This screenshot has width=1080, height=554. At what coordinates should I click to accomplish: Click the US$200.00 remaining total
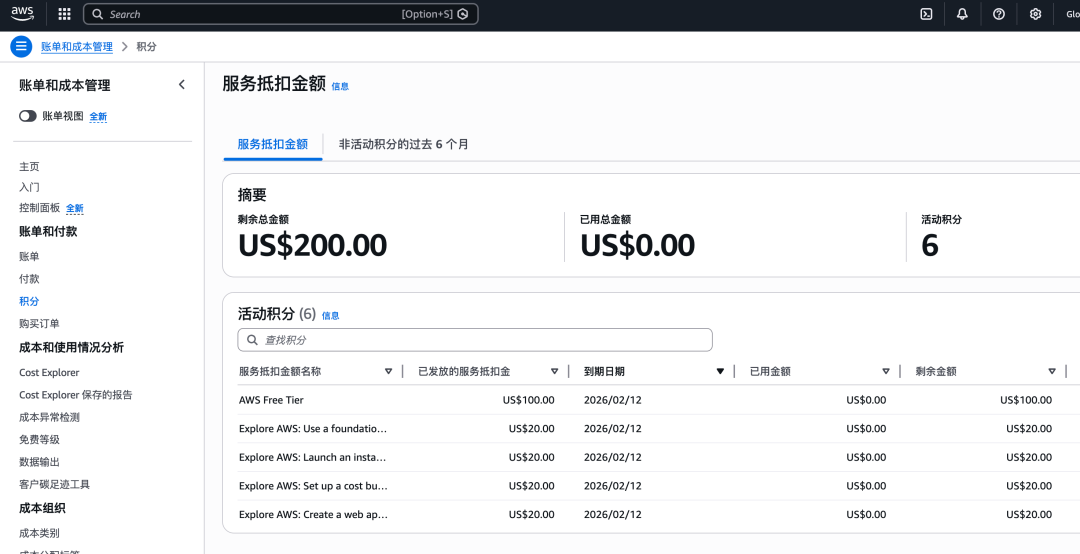[x=313, y=245]
